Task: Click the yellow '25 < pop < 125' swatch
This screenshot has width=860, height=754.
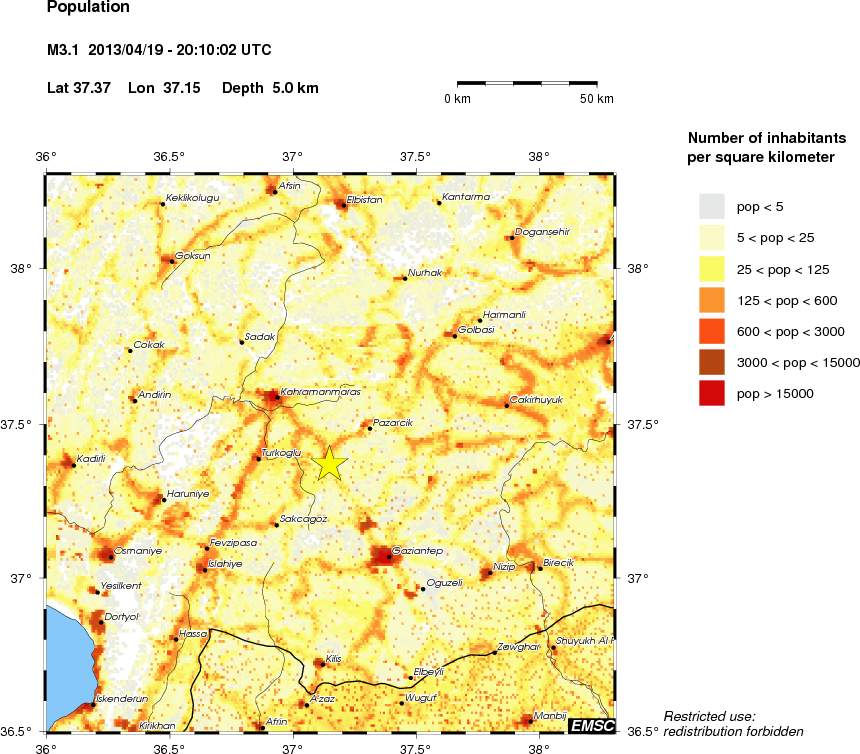Action: click(x=711, y=269)
